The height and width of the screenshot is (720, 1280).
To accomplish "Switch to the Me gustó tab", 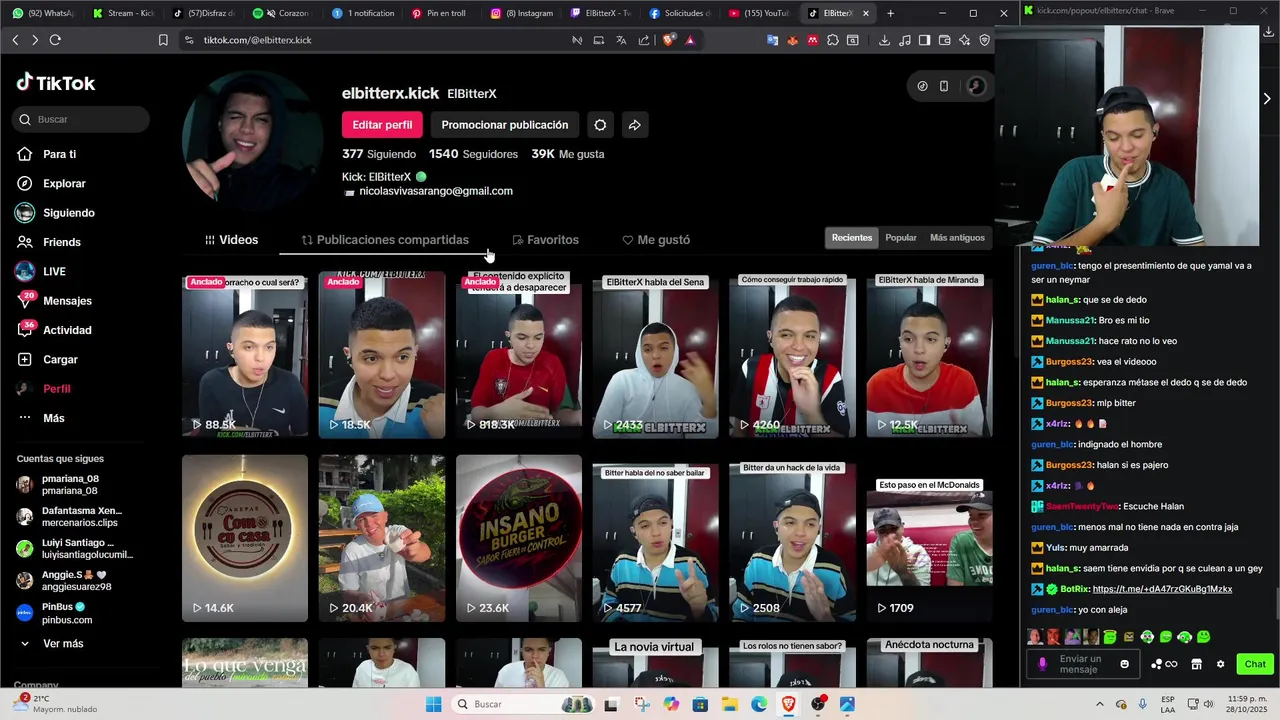I will click(656, 240).
